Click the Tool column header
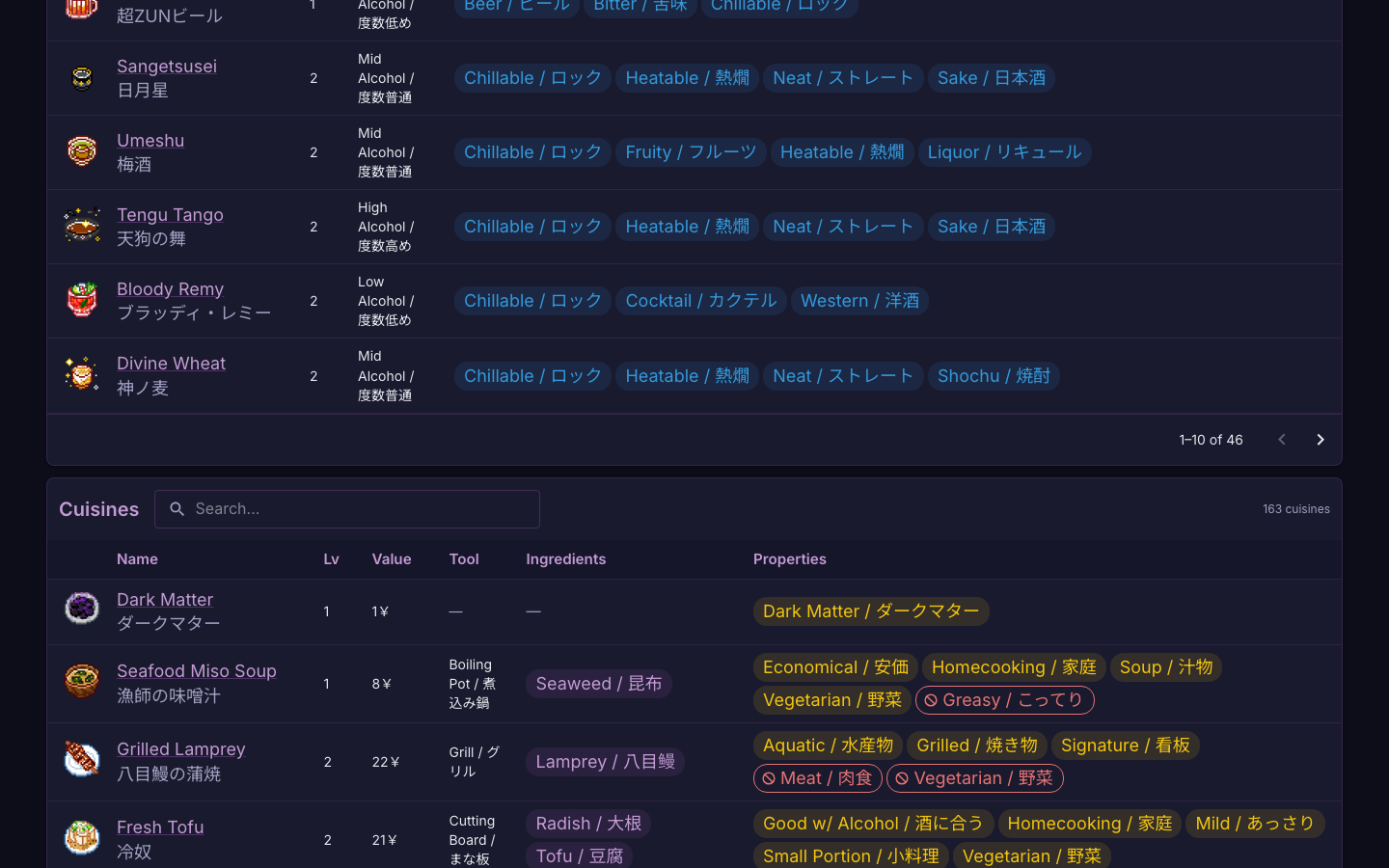 click(x=464, y=559)
